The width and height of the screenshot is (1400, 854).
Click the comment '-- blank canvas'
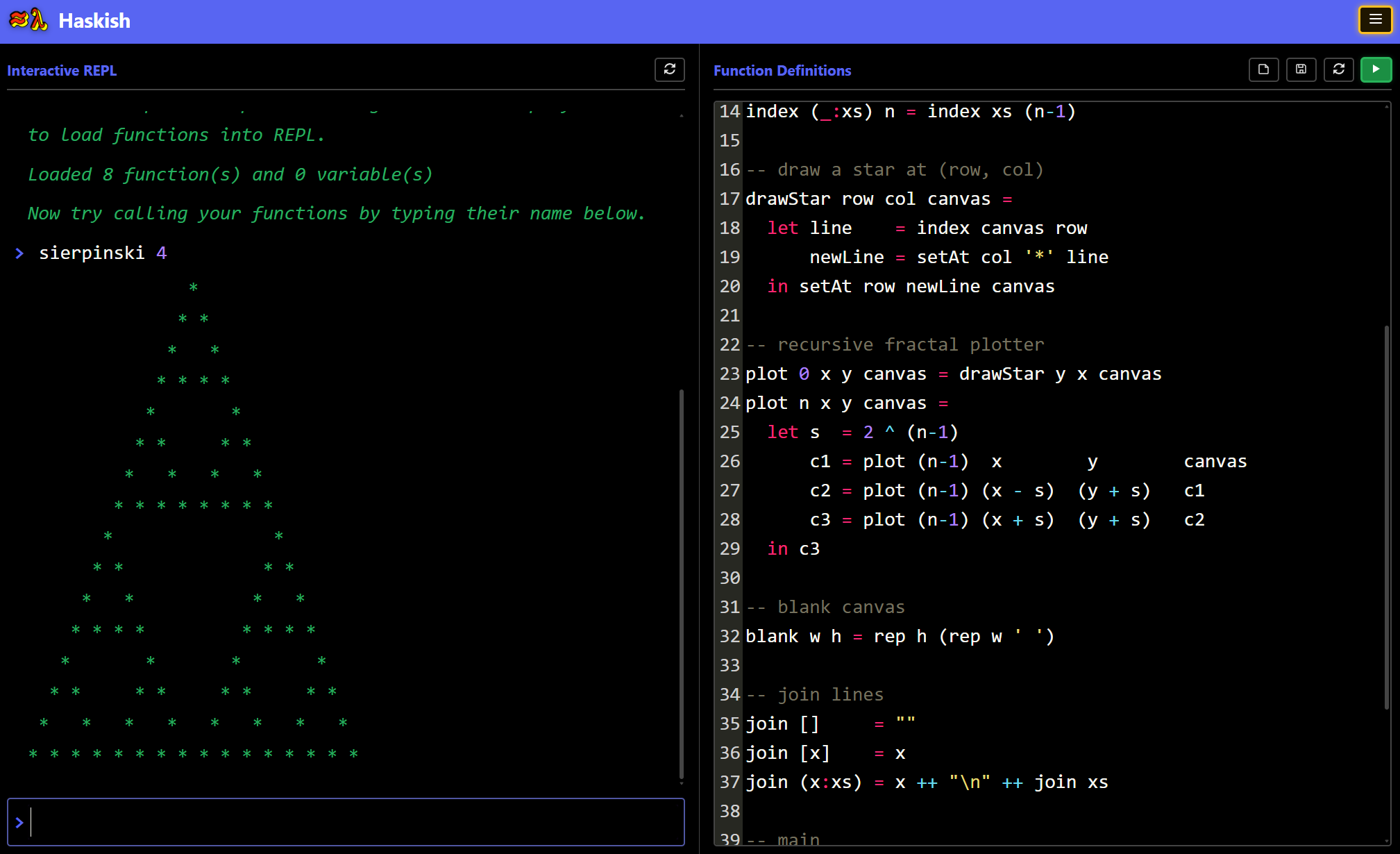[x=825, y=608]
